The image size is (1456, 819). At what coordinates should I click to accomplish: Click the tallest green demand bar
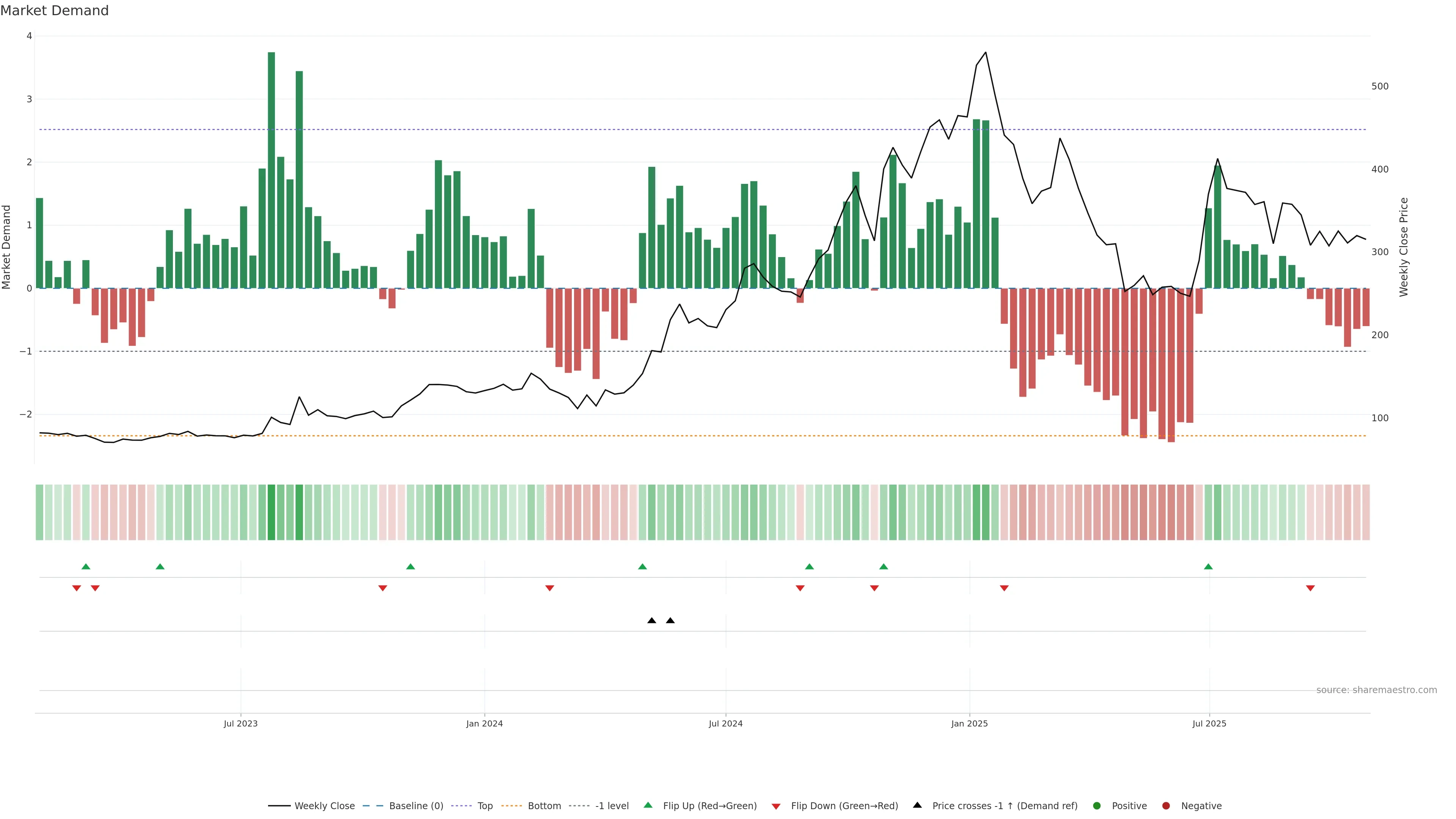point(271,169)
